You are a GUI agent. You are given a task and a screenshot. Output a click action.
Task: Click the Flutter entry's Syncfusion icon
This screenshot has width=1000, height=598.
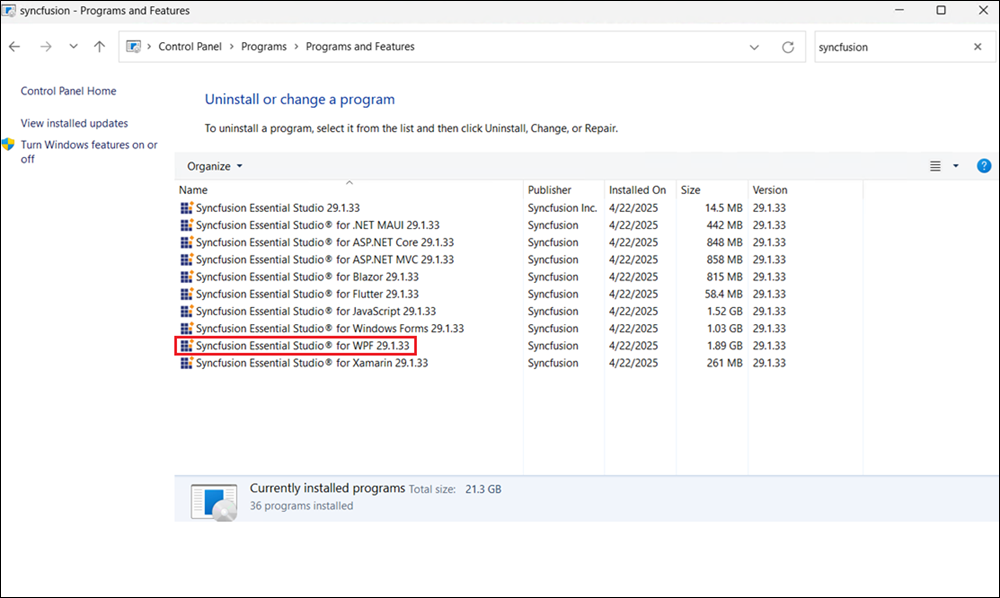tap(186, 294)
